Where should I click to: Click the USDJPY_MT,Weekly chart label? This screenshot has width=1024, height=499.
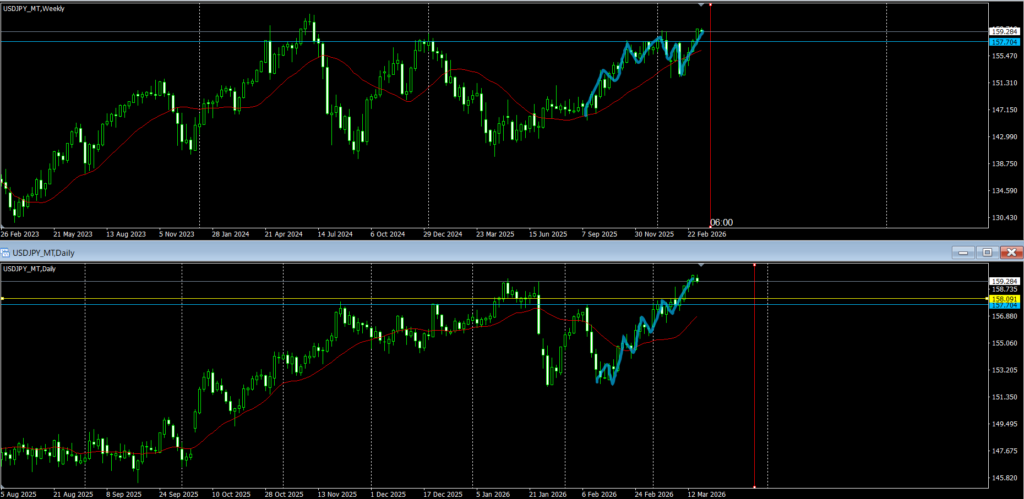[40, 9]
